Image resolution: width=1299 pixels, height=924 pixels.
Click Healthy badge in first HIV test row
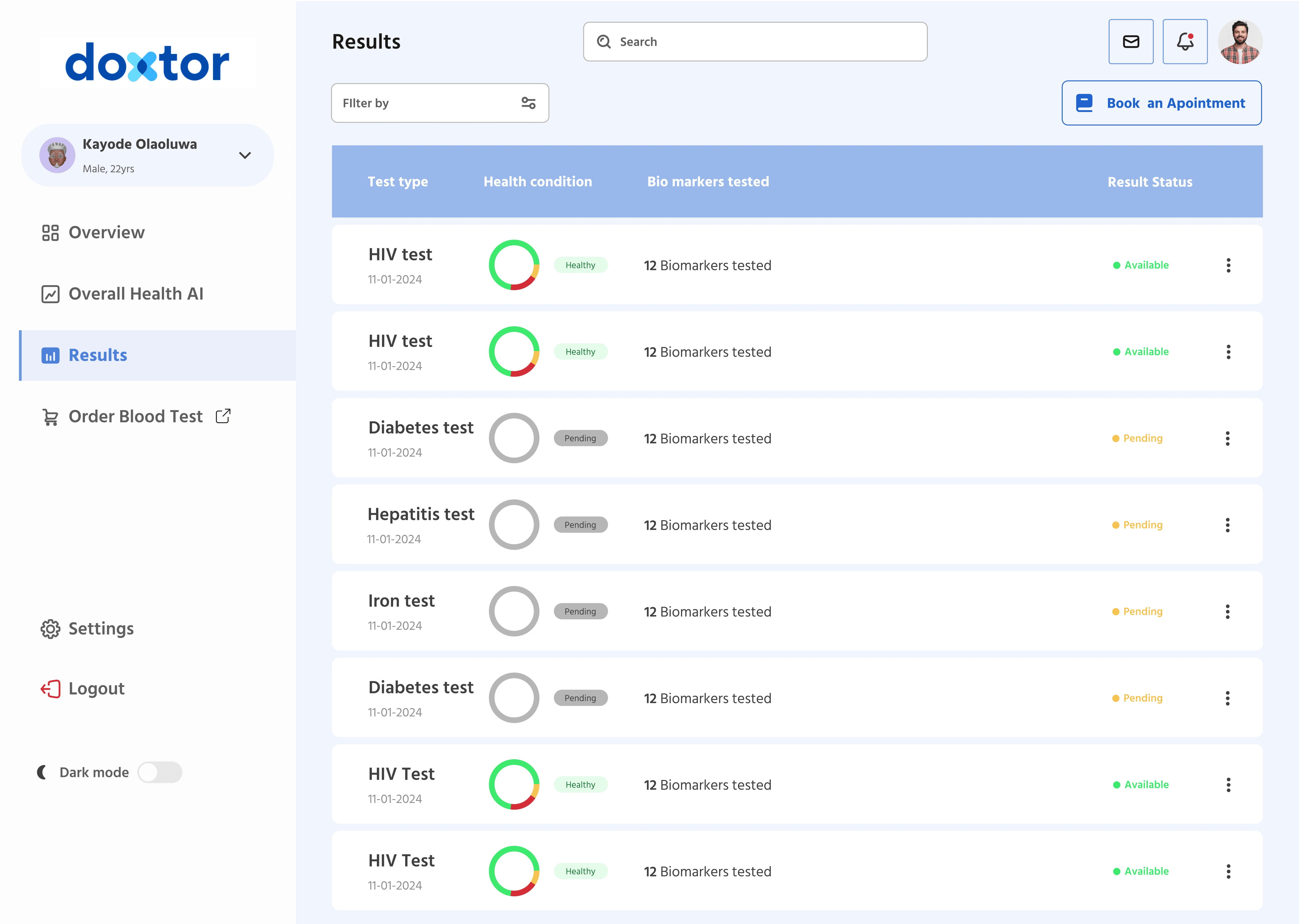click(580, 265)
